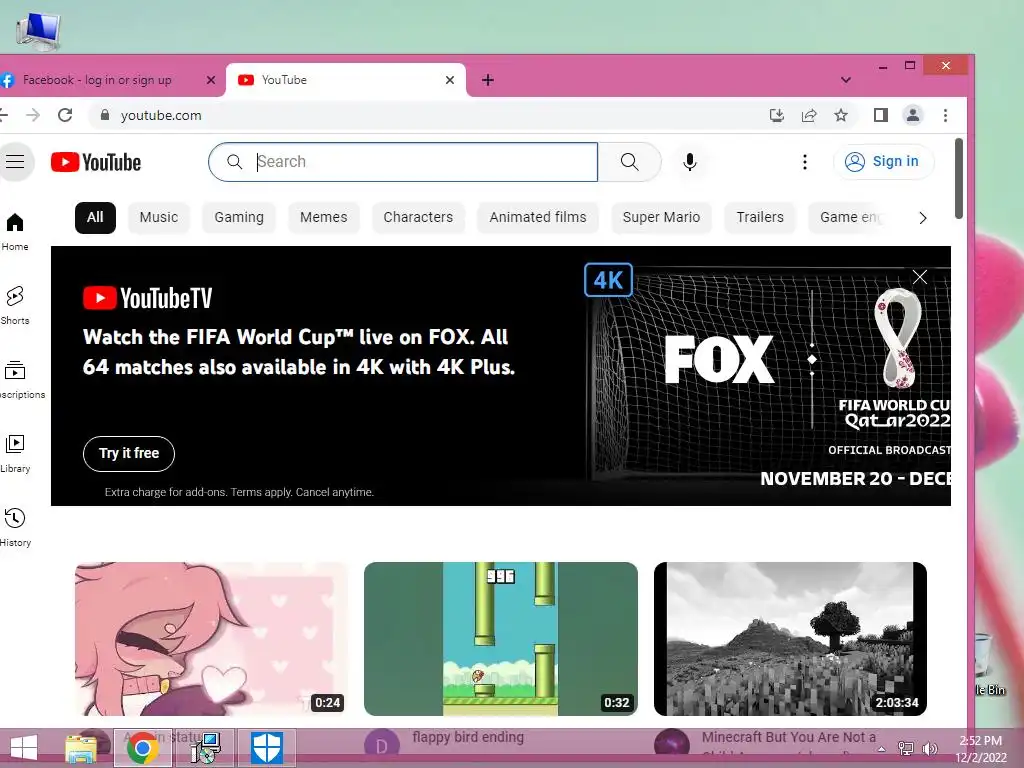This screenshot has width=1024, height=768.
Task: Open History in the sidebar
Action: (15, 528)
